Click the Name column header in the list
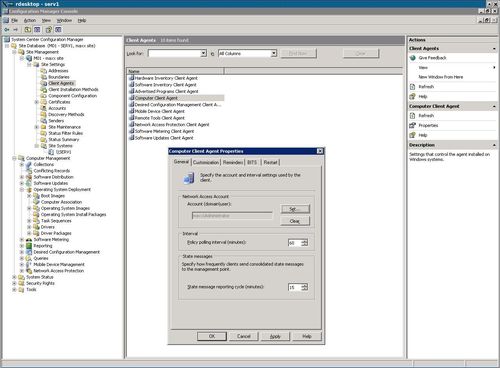 coord(175,71)
